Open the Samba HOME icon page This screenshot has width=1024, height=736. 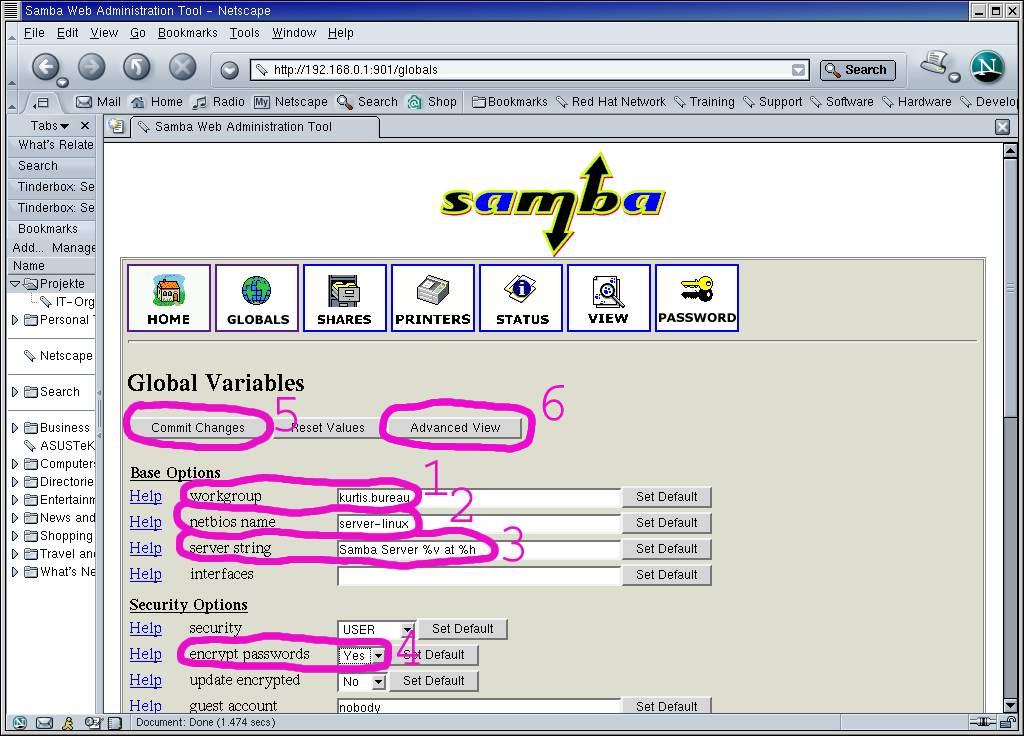[168, 297]
